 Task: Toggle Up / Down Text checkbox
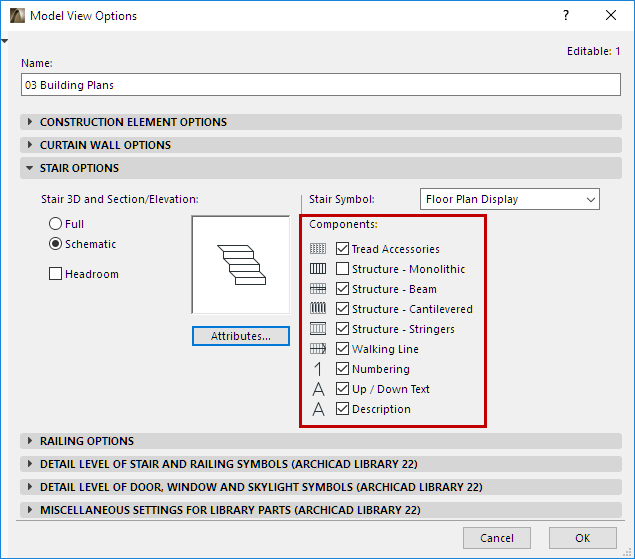coord(342,389)
